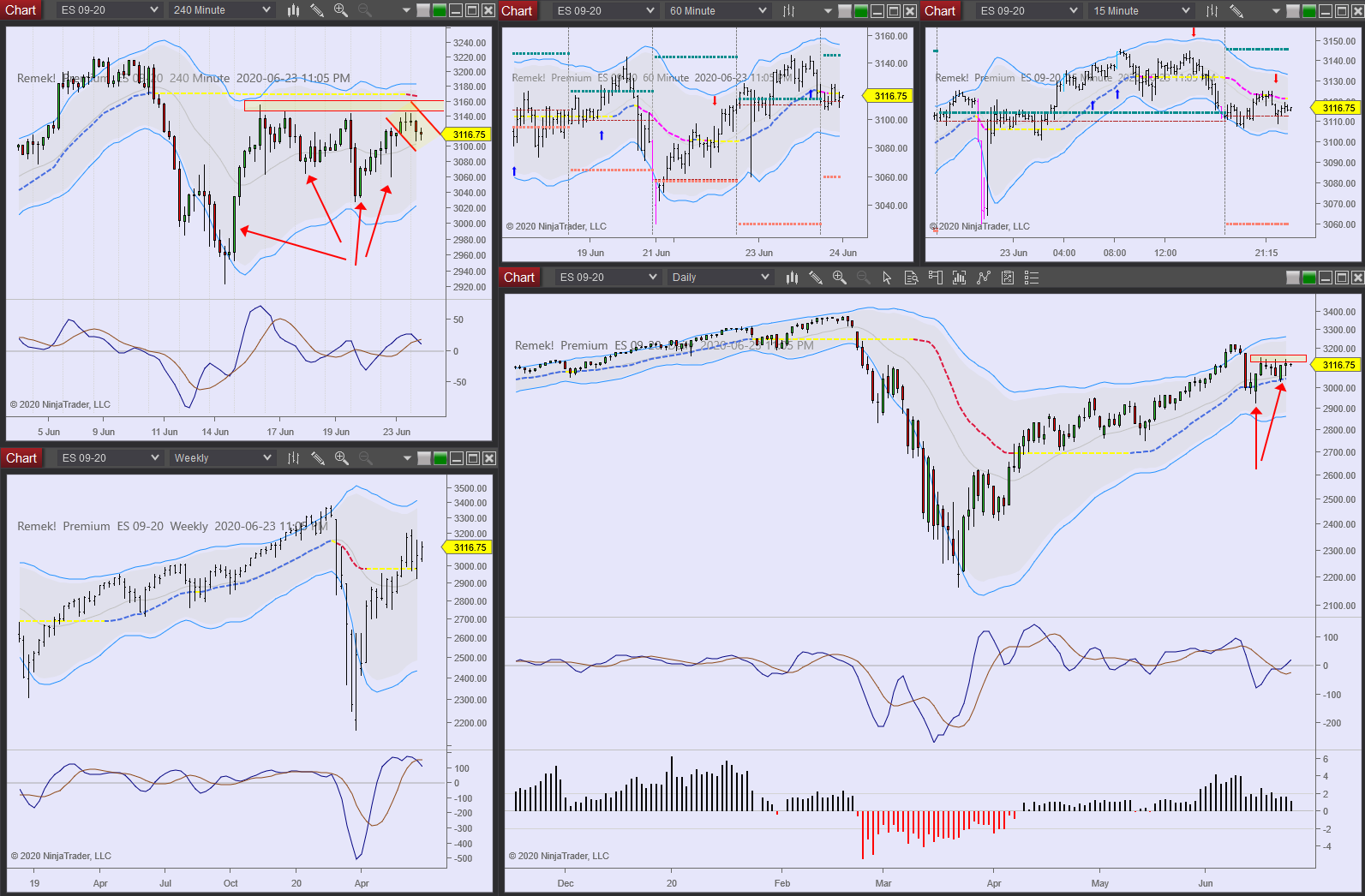Toggle gray instrument link in 240 Minute chart
Image resolution: width=1365 pixels, height=896 pixels.
[423, 10]
